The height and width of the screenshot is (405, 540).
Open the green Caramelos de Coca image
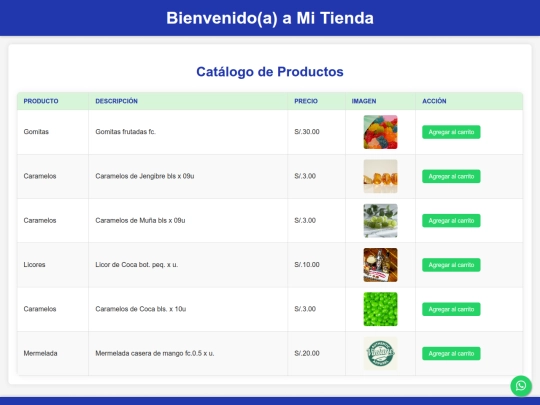pyautogui.click(x=380, y=309)
